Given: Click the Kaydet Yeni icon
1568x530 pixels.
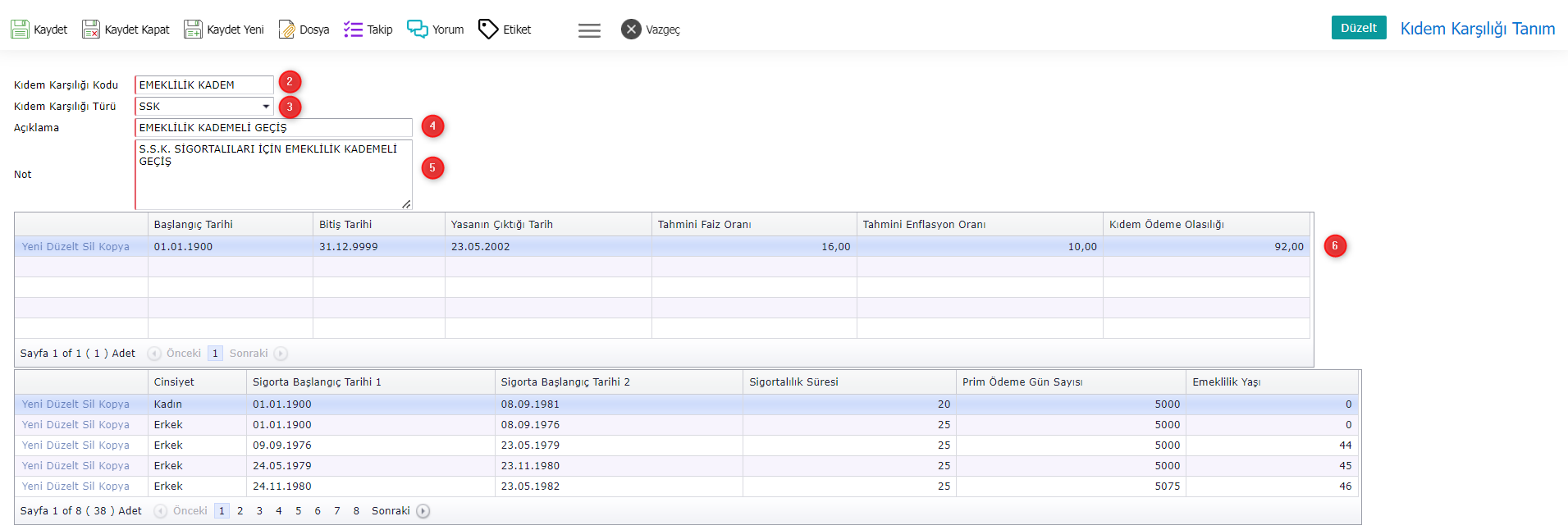Looking at the screenshot, I should tap(193, 30).
